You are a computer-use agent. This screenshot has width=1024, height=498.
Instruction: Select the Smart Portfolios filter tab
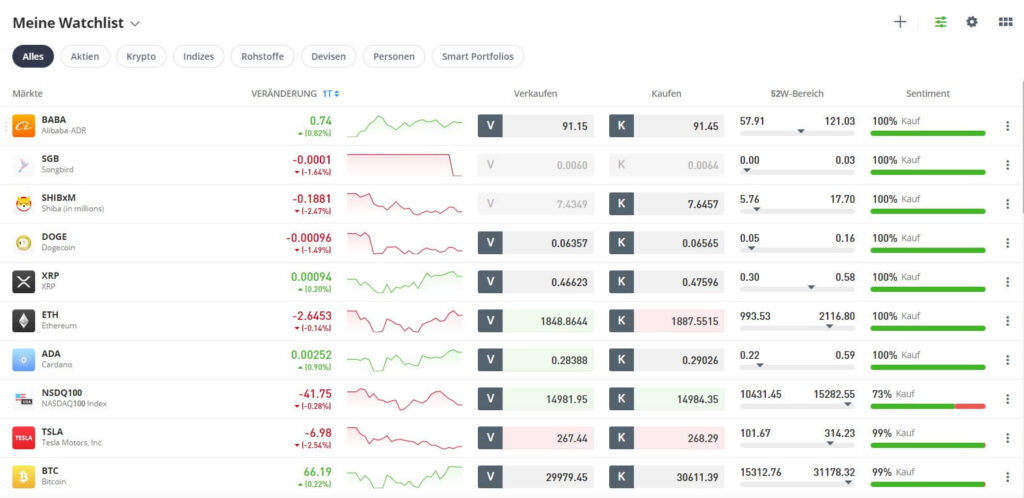(x=477, y=57)
